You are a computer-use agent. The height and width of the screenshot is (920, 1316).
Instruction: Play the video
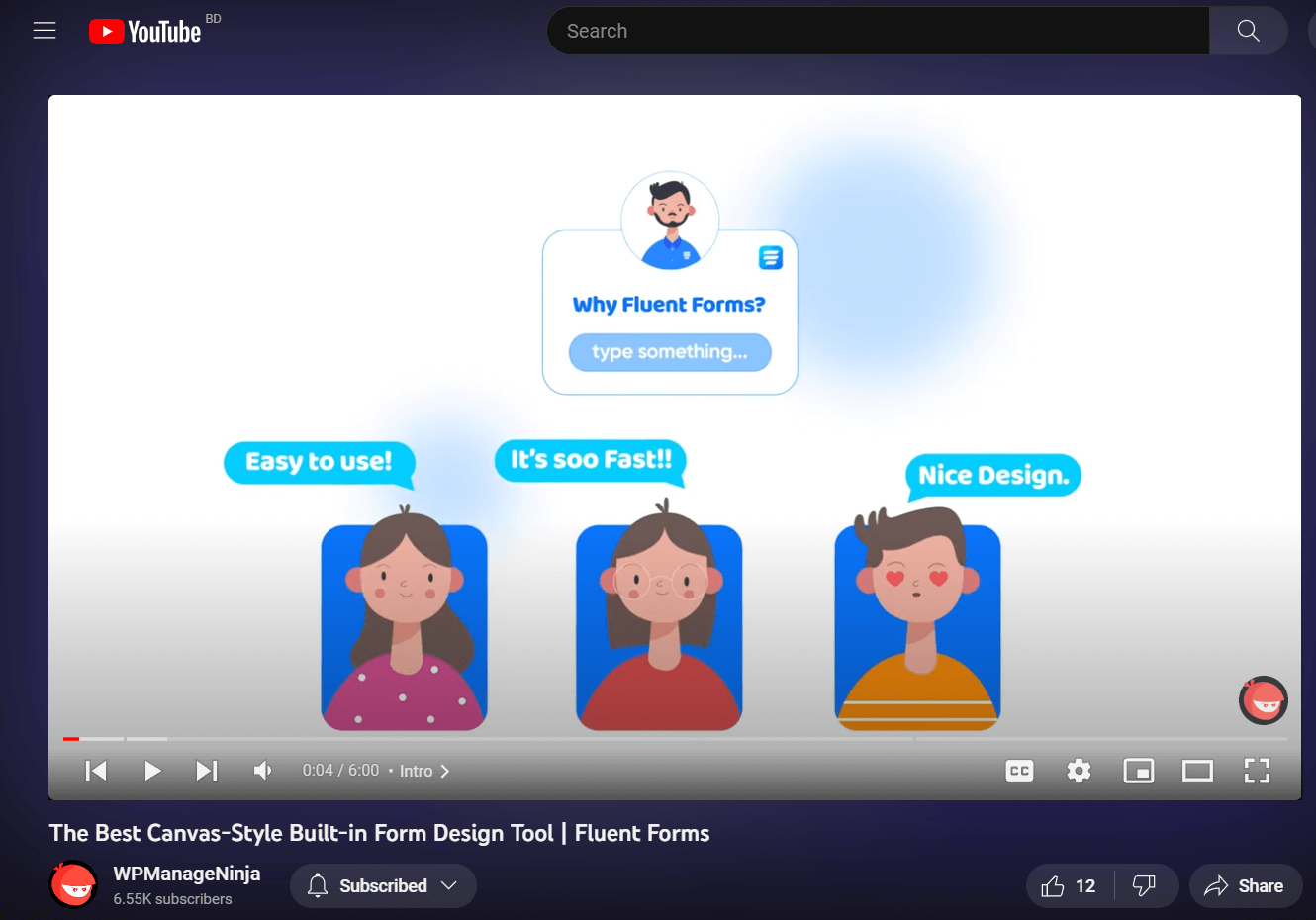pyautogui.click(x=152, y=771)
